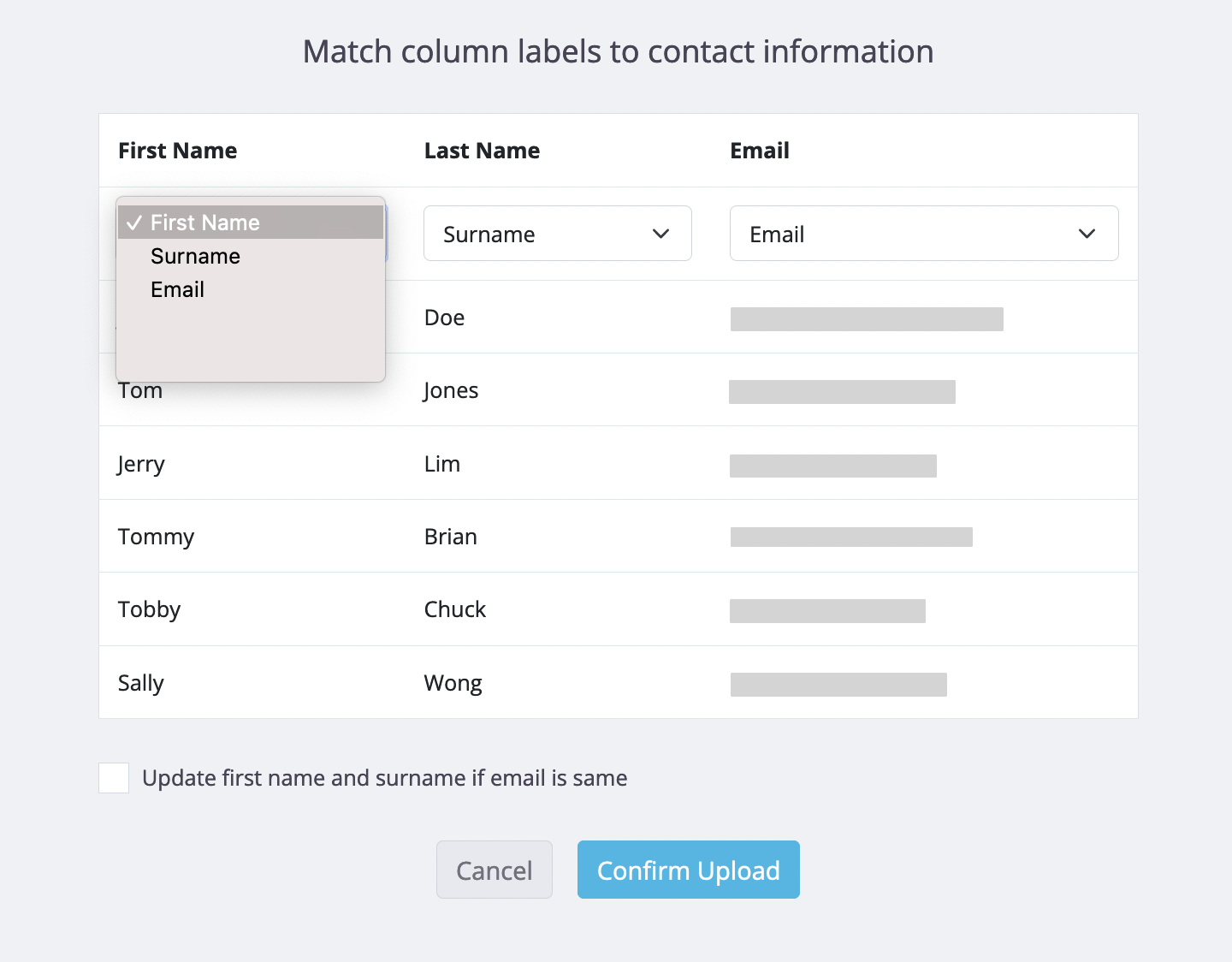Enable update names if email is same
The image size is (1232, 962).
114,778
